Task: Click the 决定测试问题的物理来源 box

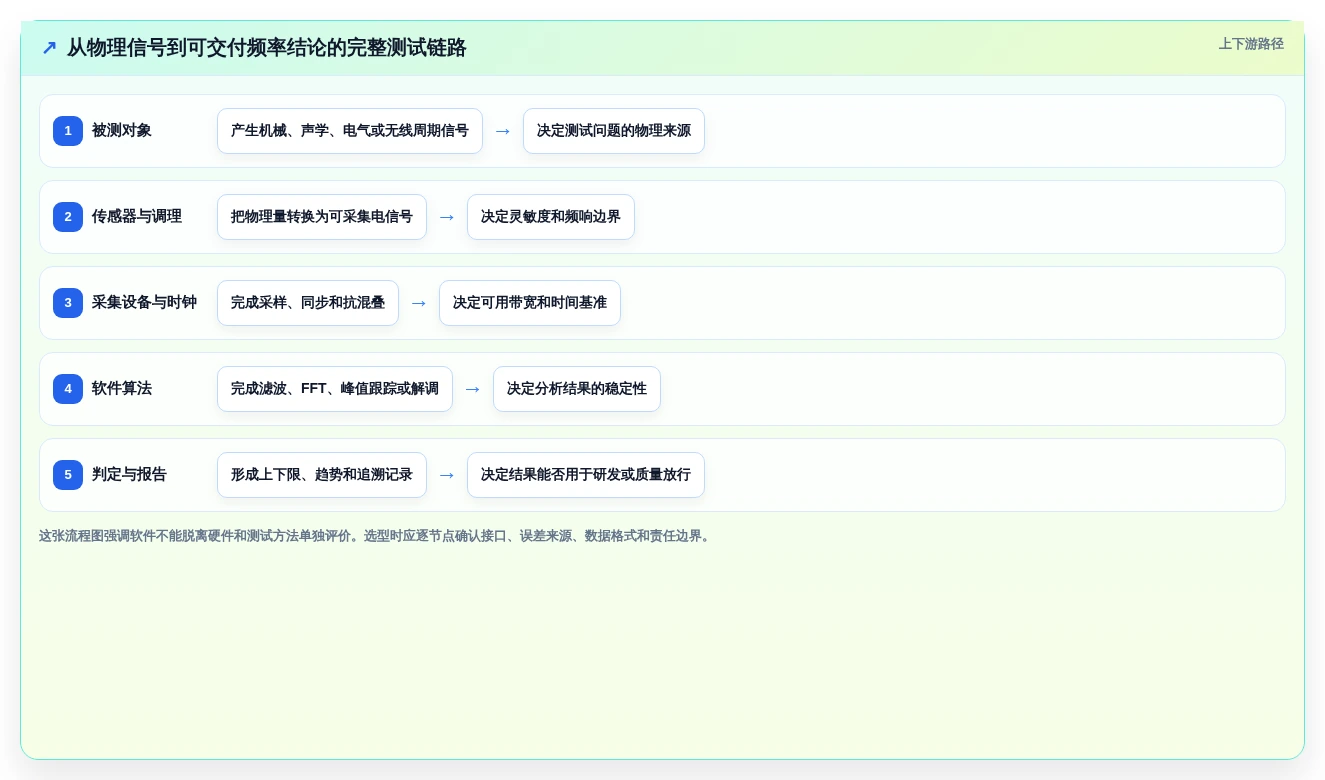Action: (614, 131)
